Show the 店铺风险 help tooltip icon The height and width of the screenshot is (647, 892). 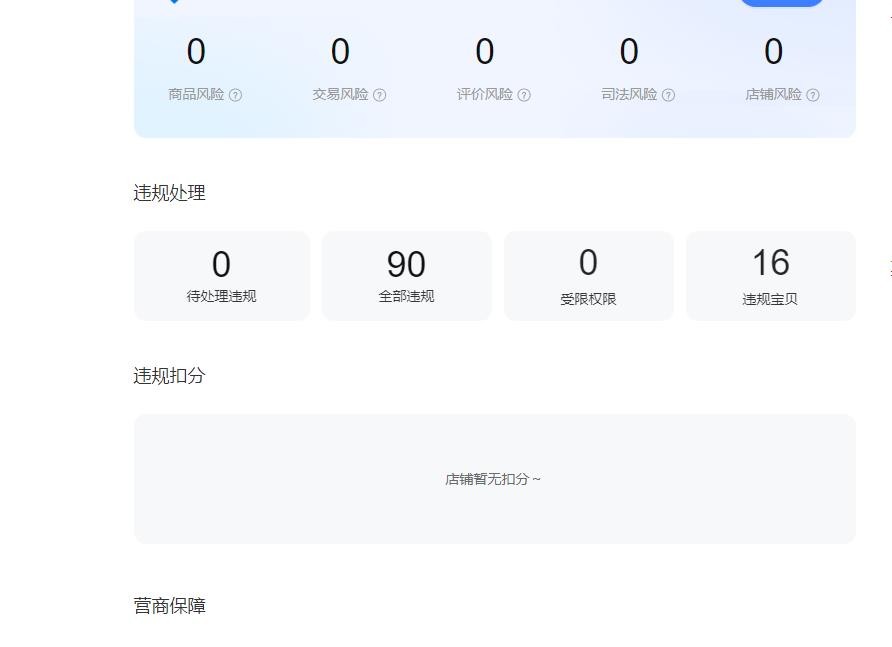tap(813, 95)
